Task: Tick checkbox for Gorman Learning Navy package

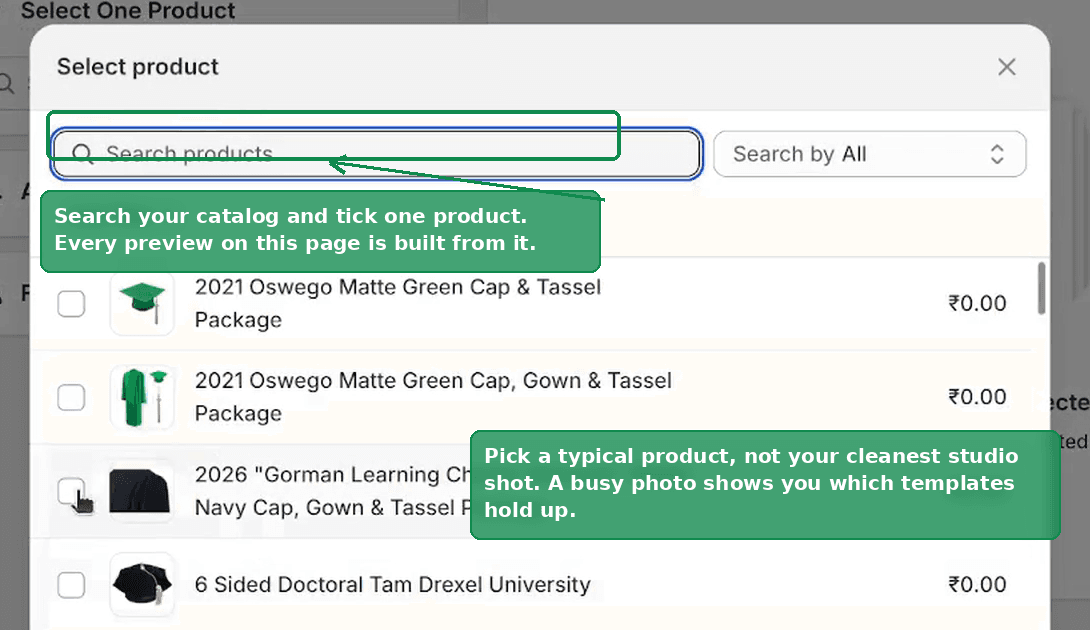Action: point(71,491)
